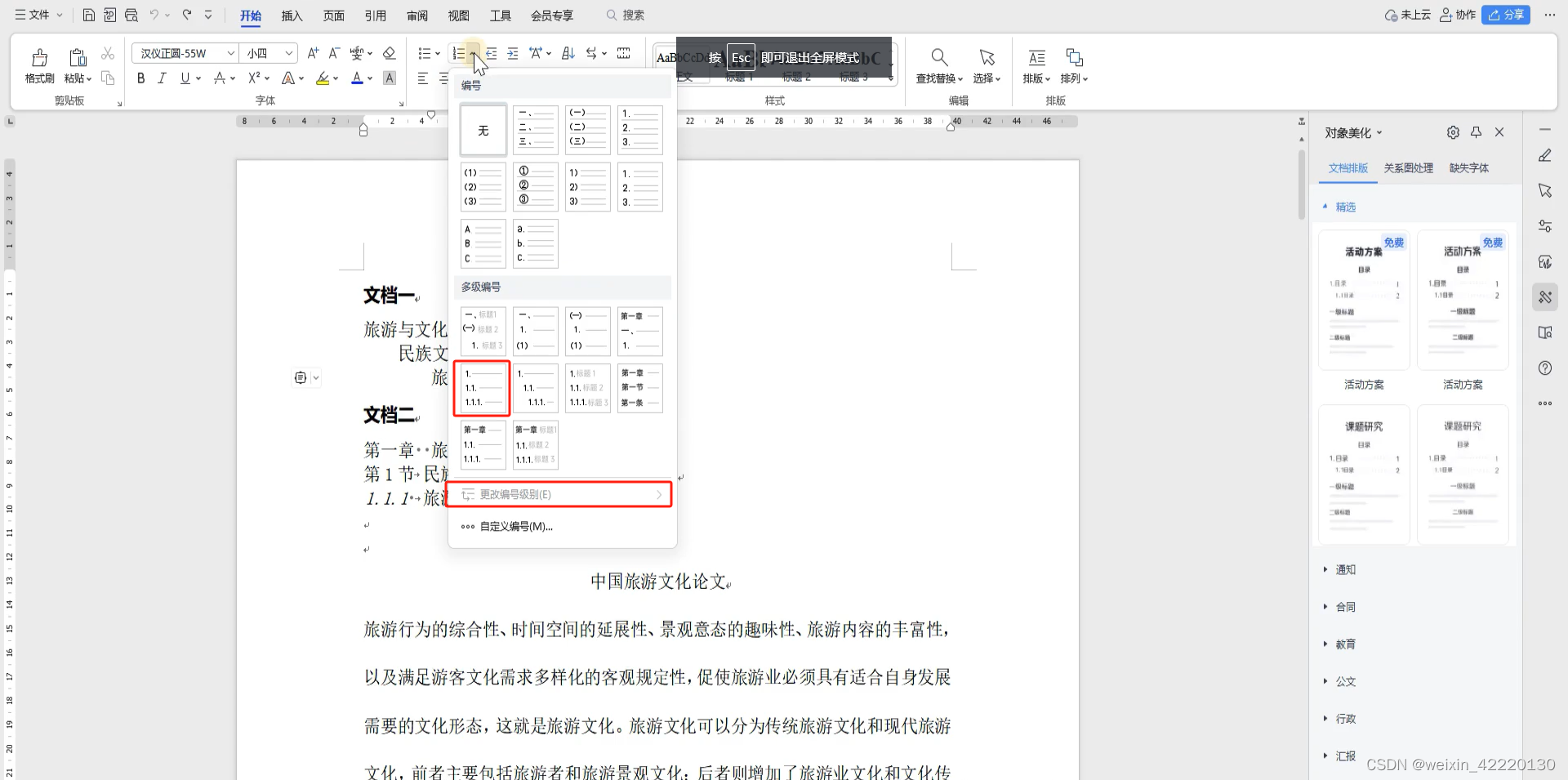Expand the highlight color dropdown arrow
The image size is (1568, 780).
[x=336, y=78]
